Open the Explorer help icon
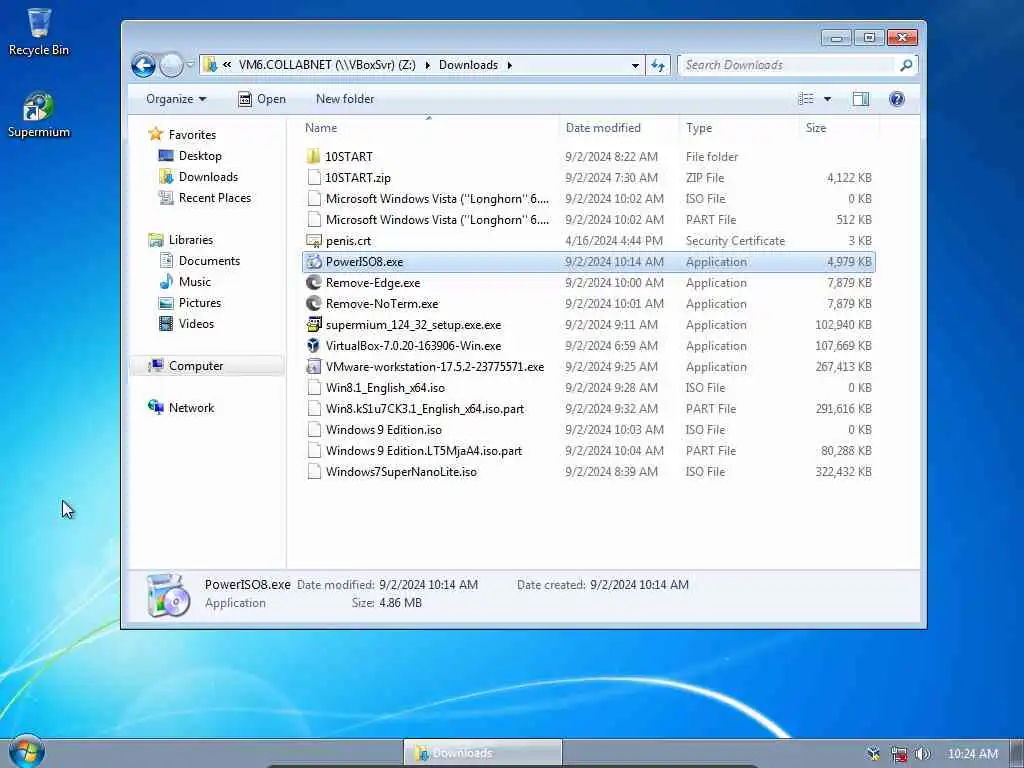The height and width of the screenshot is (768, 1024). click(x=897, y=99)
